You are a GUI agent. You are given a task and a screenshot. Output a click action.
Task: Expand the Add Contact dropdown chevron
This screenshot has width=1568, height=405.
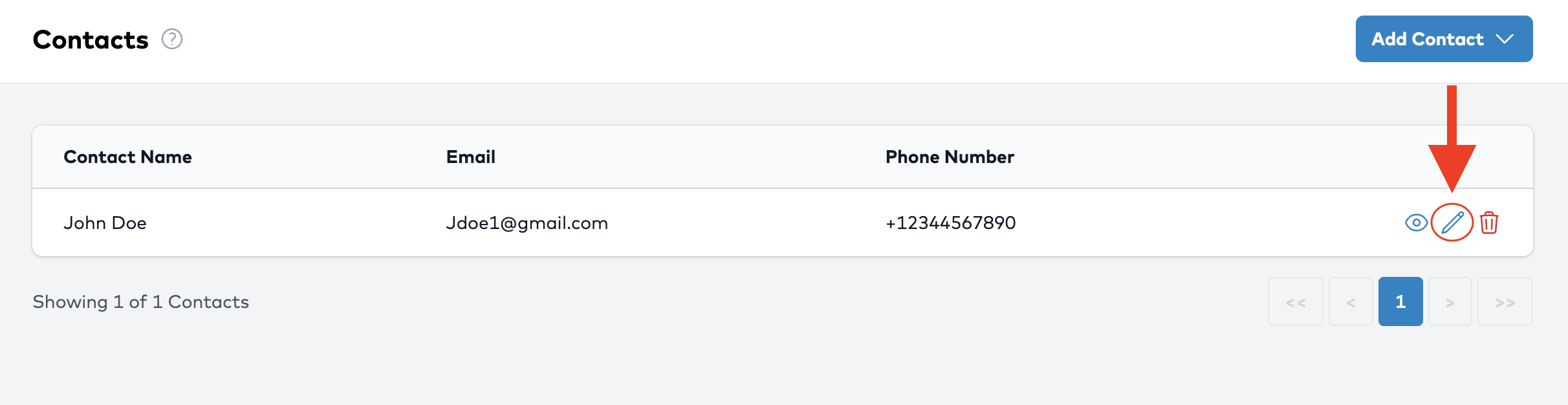click(x=1505, y=39)
